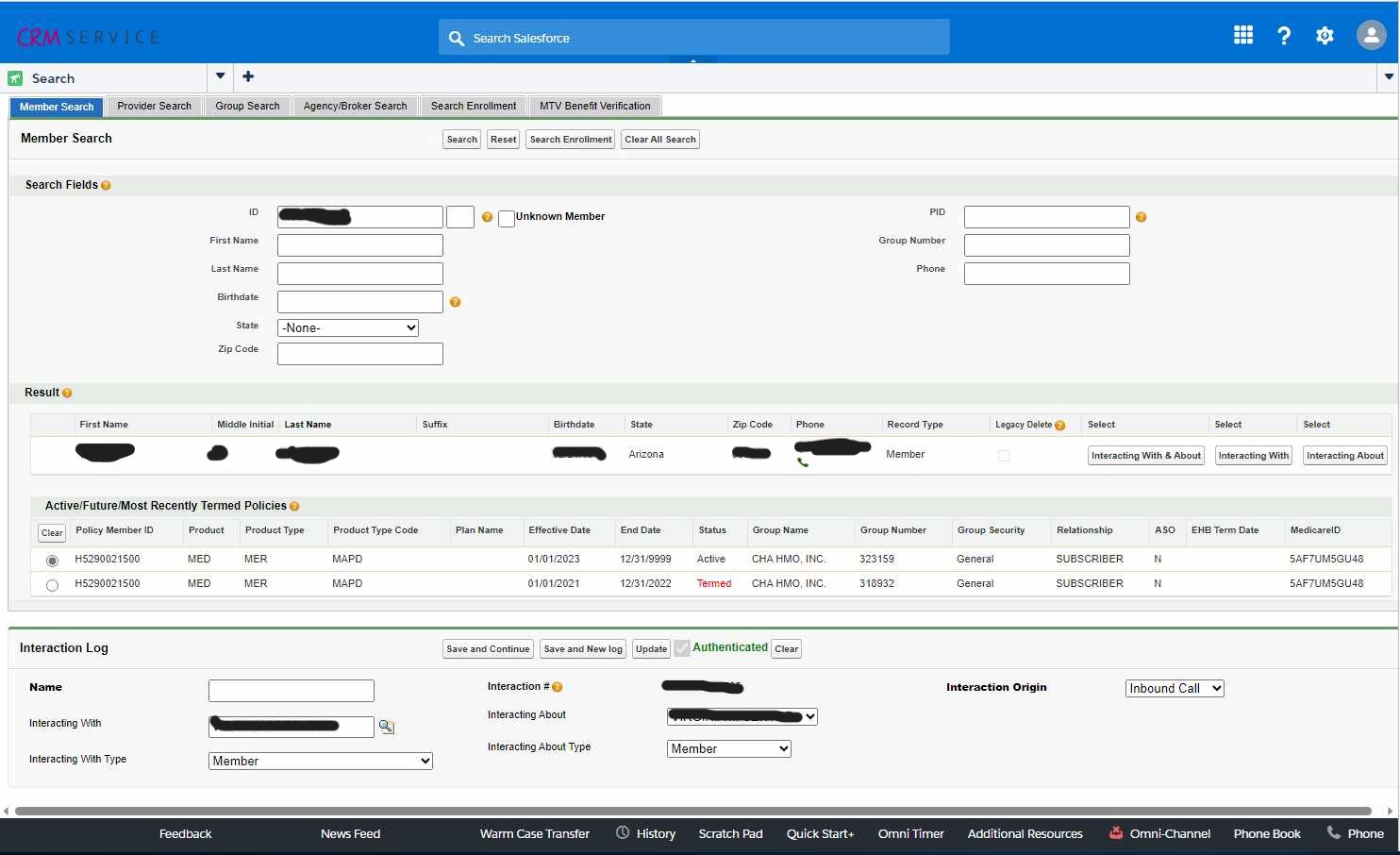Click the Omni-Channel status icon
This screenshot has height=855, width=1400.
[x=1116, y=832]
